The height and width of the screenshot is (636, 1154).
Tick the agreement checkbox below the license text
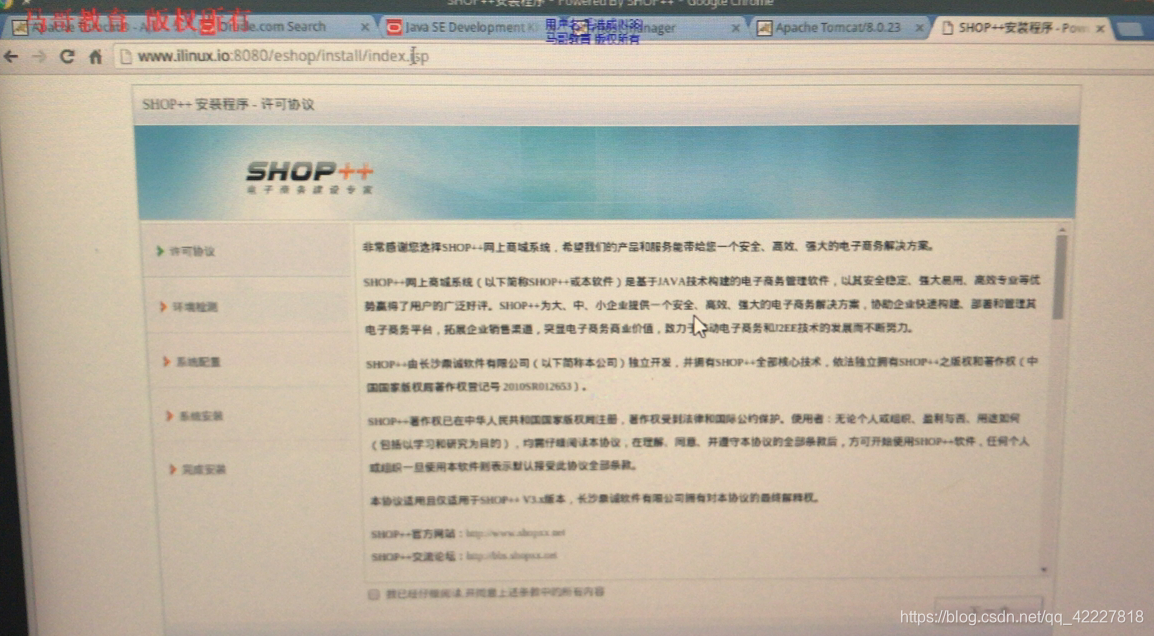(373, 594)
